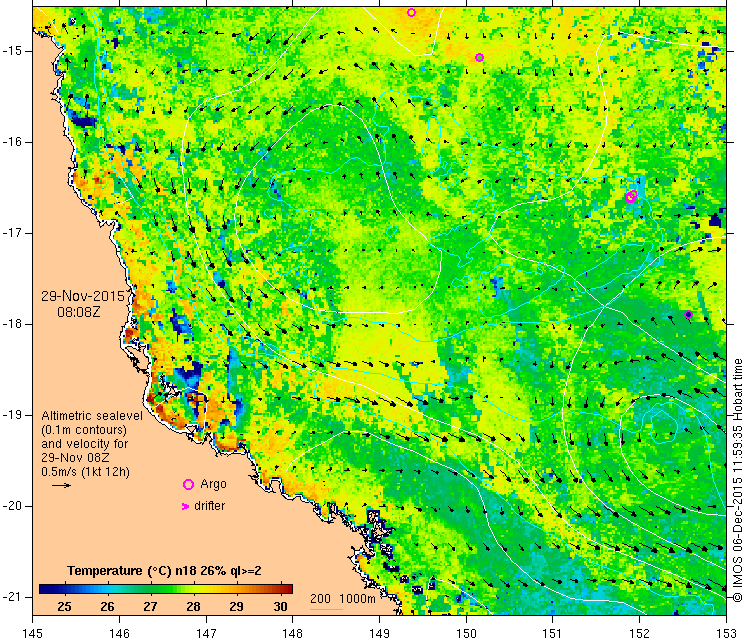Click the 'Altimetric sealevel' text
Image resolution: width=750 pixels, height=640 pixels.
(x=92, y=416)
